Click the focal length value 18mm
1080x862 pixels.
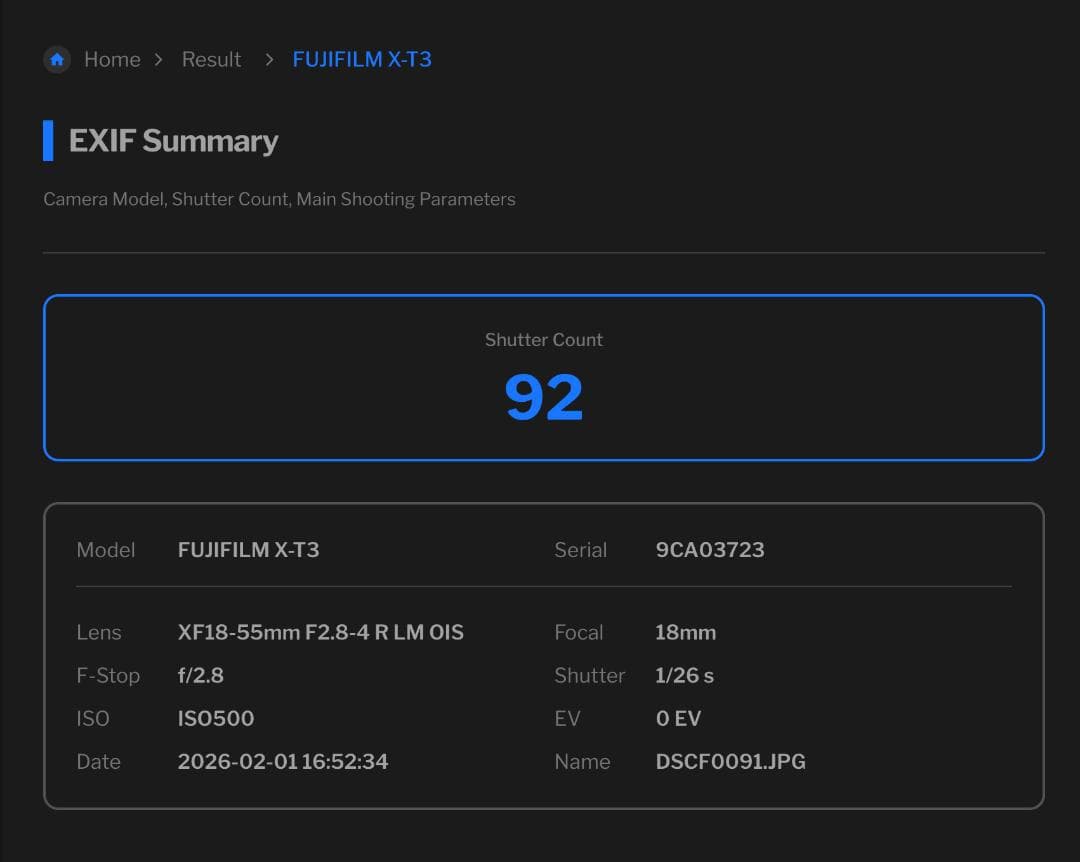click(685, 633)
